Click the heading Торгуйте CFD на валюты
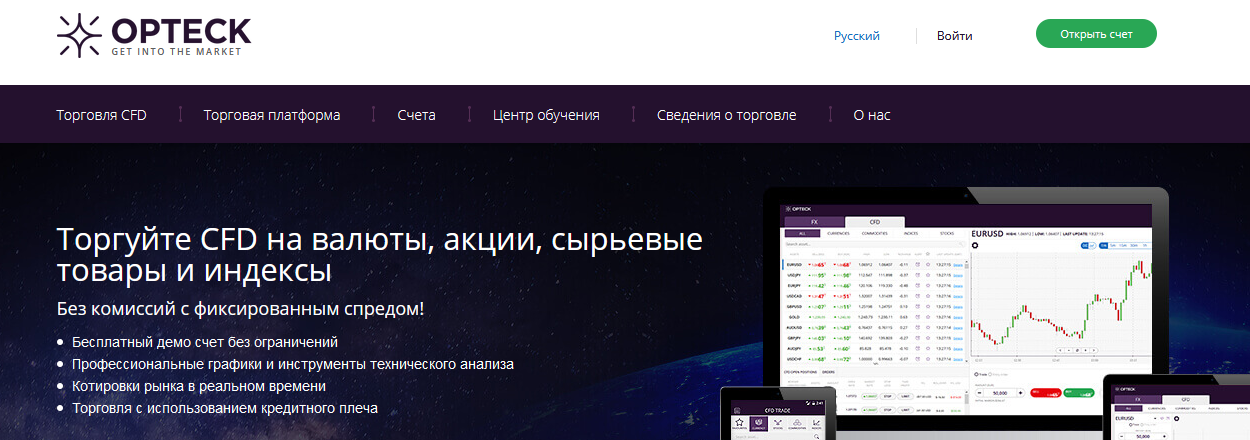Screen dimensions: 1250x440 tap(380, 255)
